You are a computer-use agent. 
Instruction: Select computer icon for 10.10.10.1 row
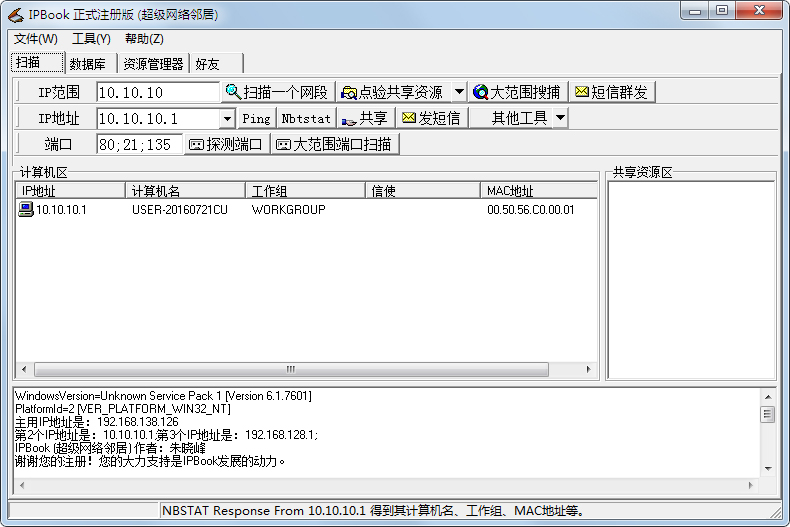coord(25,210)
